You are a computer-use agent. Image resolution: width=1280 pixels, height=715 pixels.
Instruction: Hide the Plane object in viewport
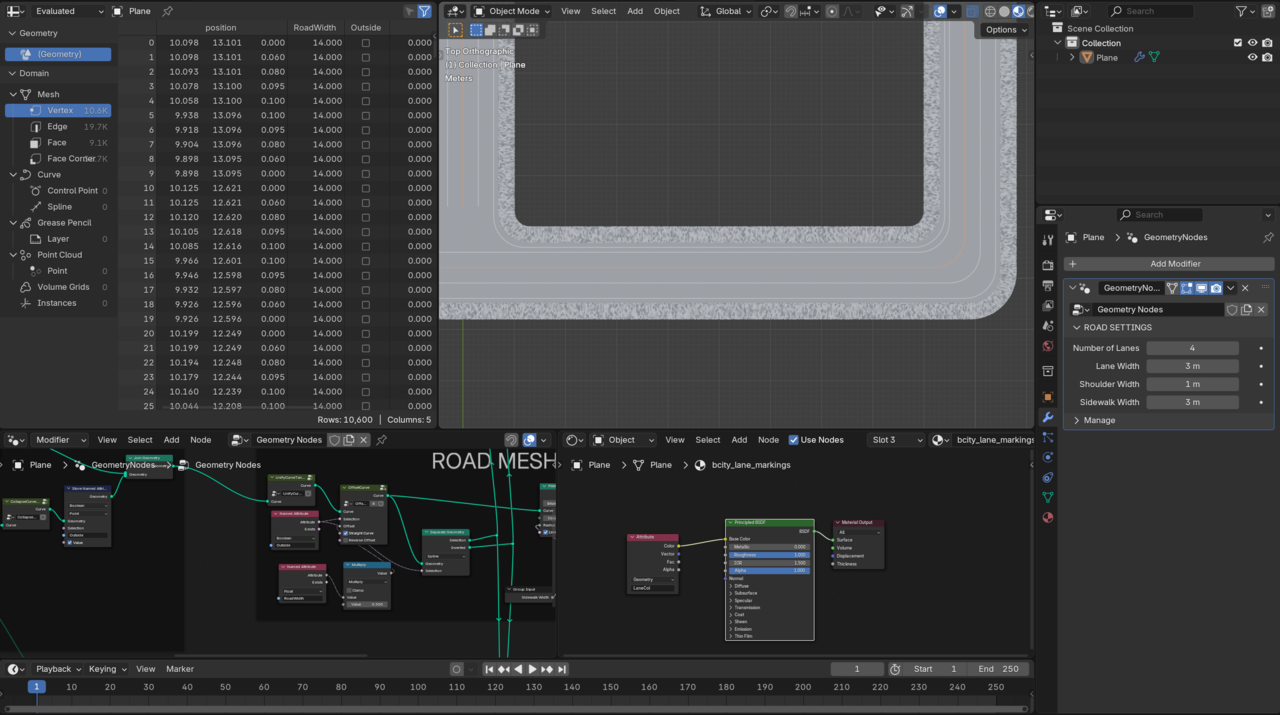click(1252, 58)
